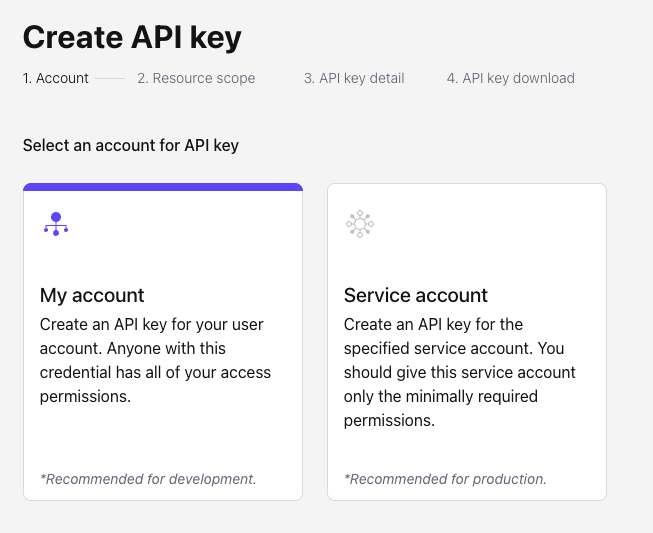Go to step 1. Account
Image resolution: width=653 pixels, height=533 pixels.
click(56, 78)
